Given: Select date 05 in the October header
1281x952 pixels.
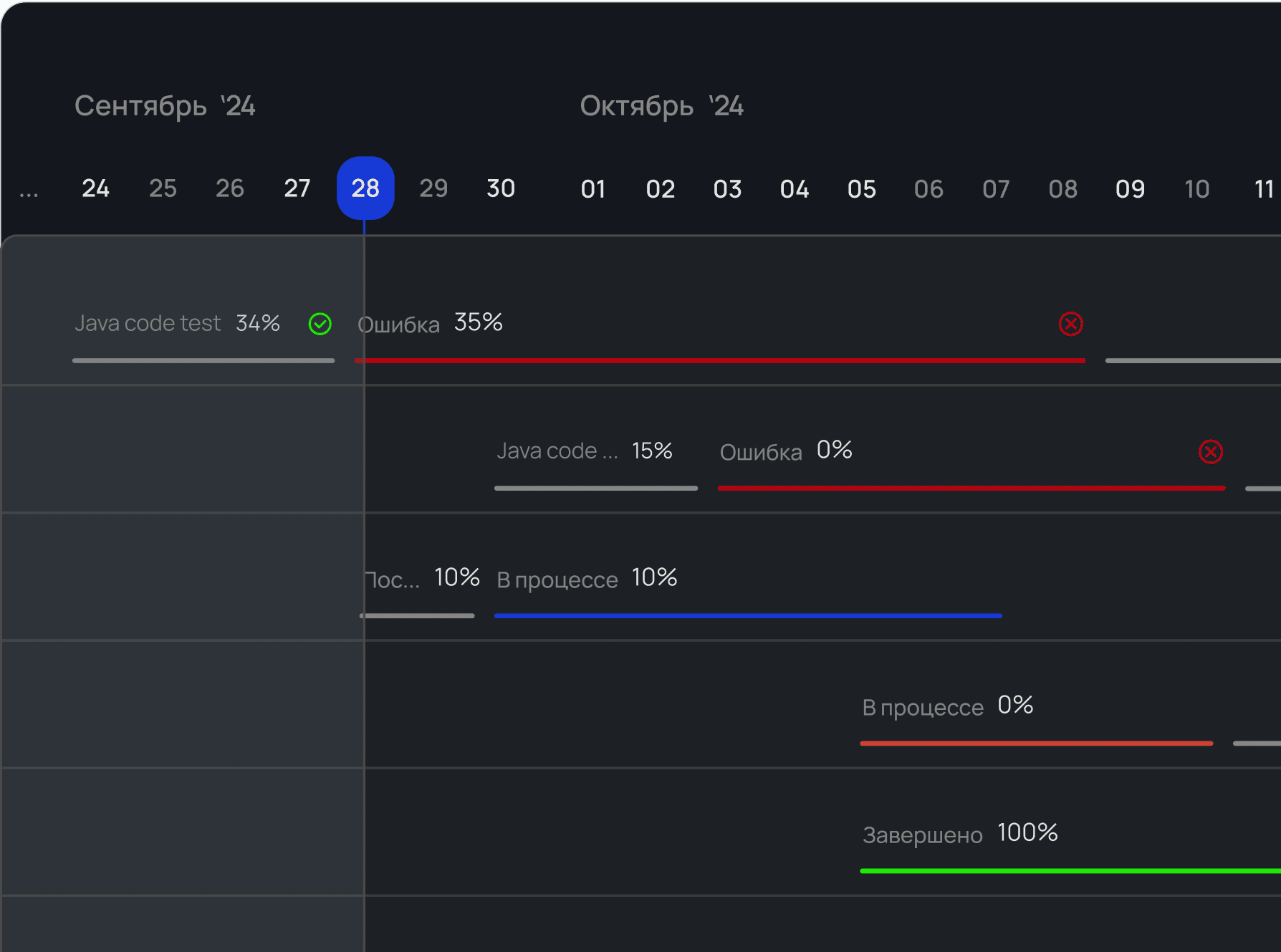Looking at the screenshot, I should (861, 189).
